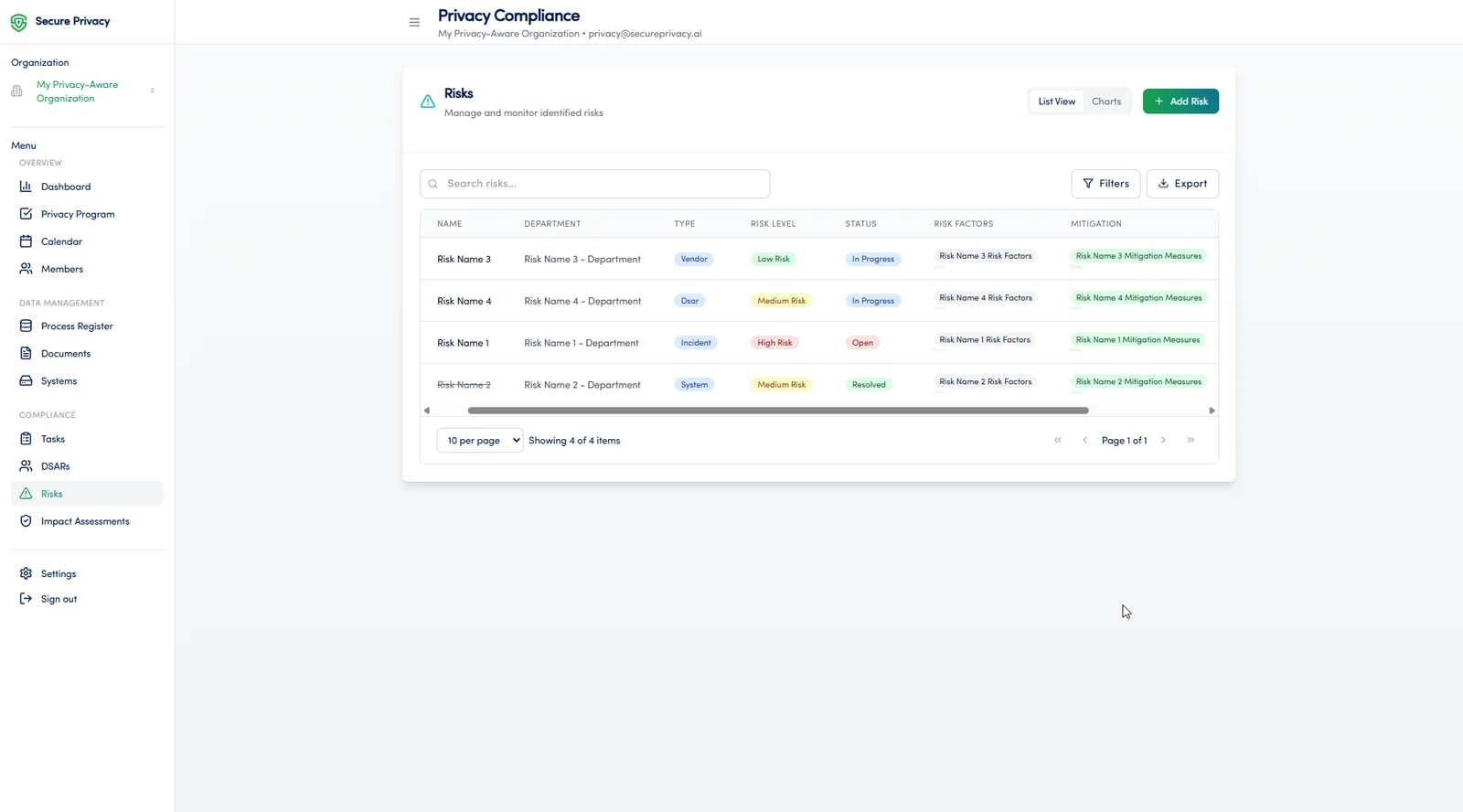Open Dashboard from the sidebar
The image size is (1463, 812).
pyautogui.click(x=87, y=187)
